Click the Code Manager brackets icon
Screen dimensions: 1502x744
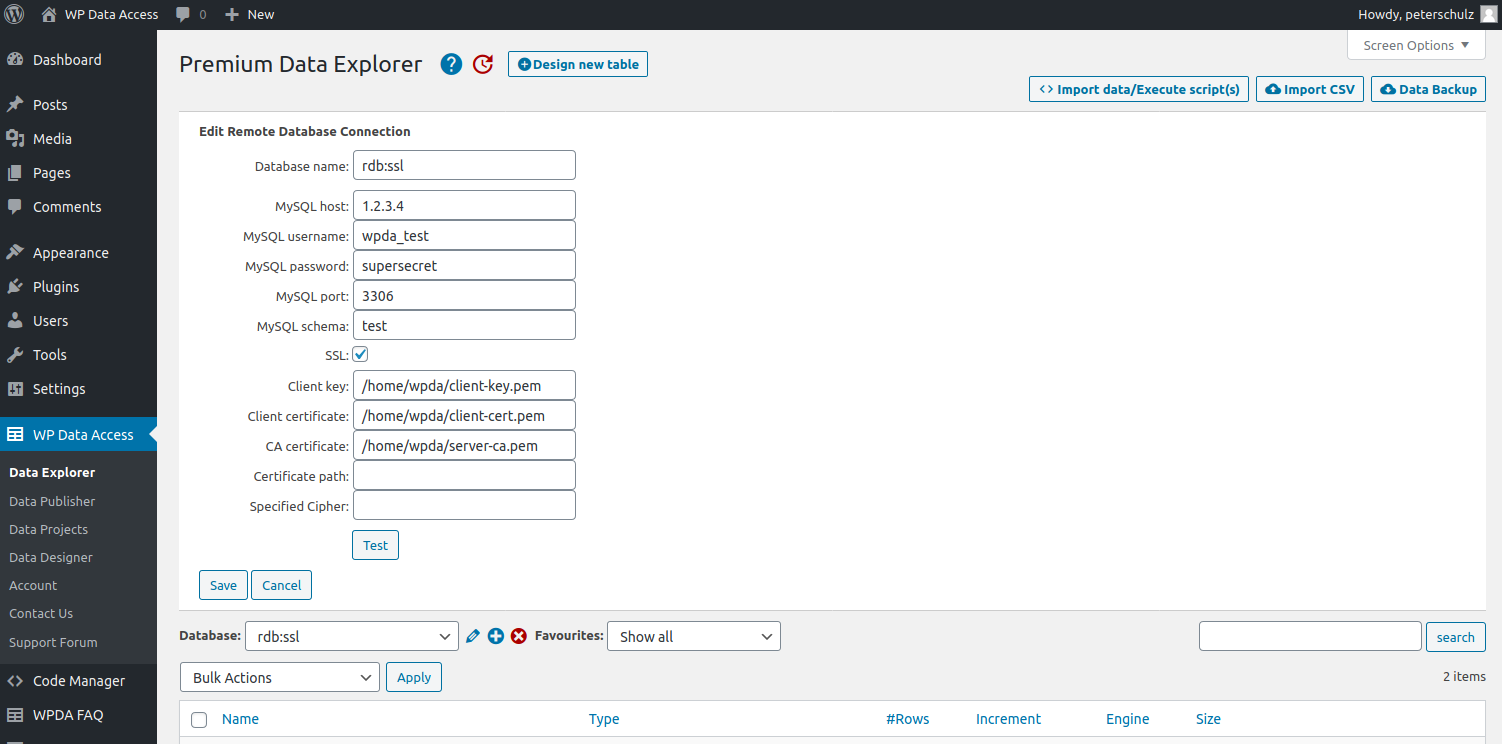coord(15,681)
